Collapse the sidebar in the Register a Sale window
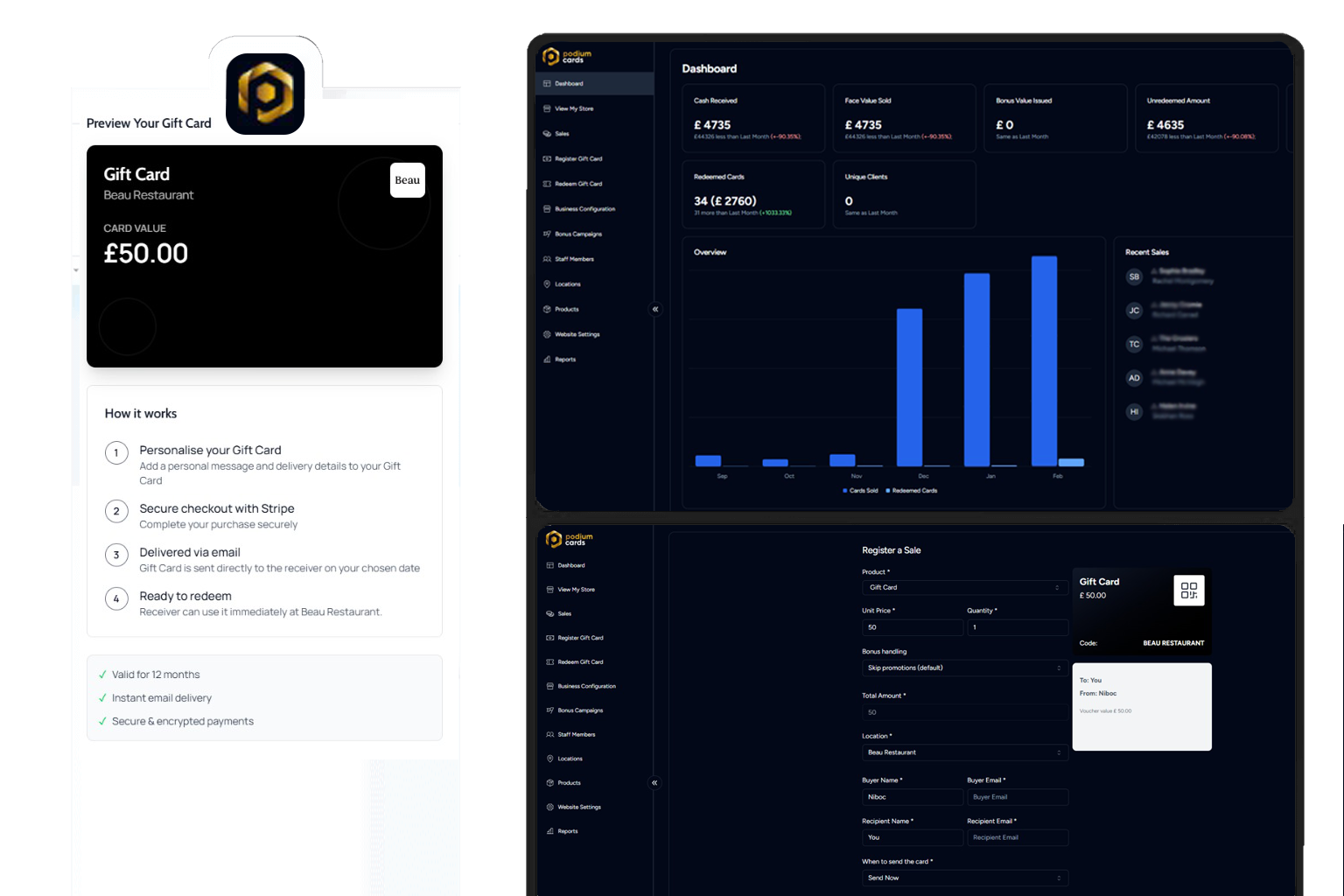Viewport: 1344px width, 896px height. click(x=654, y=783)
